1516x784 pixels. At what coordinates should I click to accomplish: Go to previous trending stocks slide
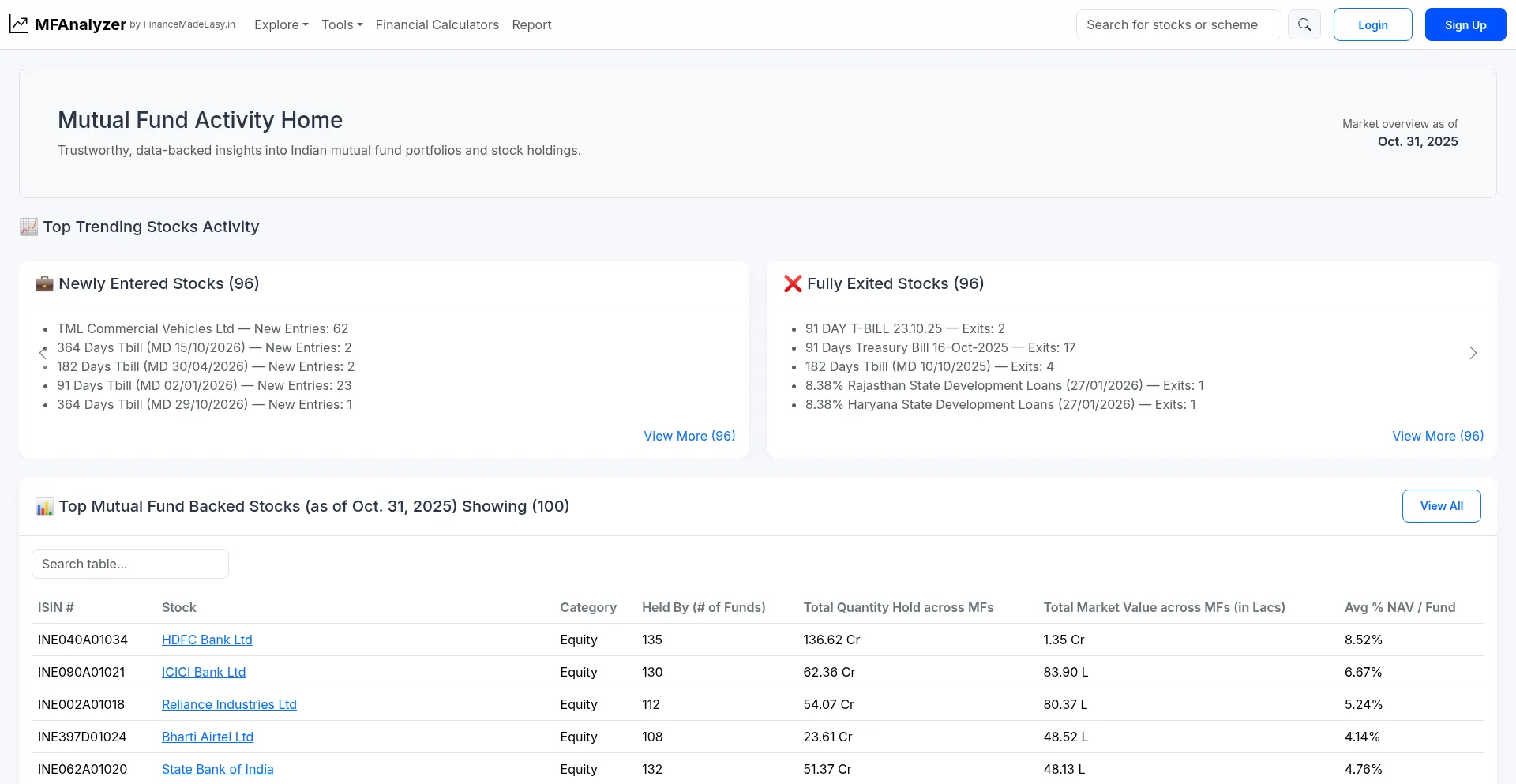click(x=43, y=353)
